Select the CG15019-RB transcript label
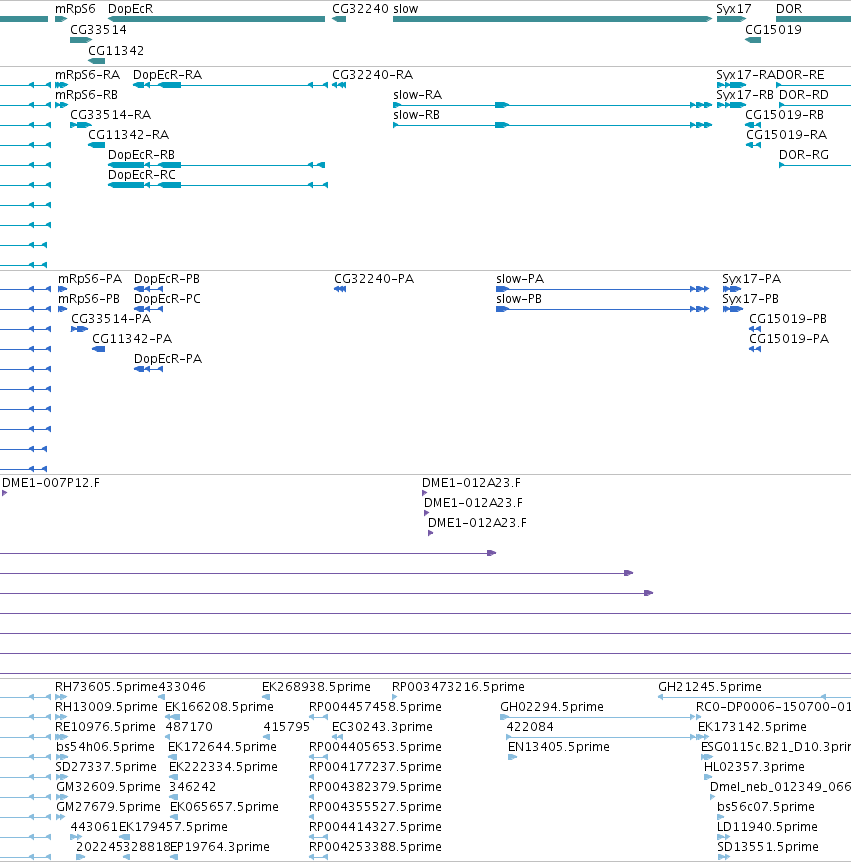This screenshot has height=862, width=851. click(x=784, y=115)
